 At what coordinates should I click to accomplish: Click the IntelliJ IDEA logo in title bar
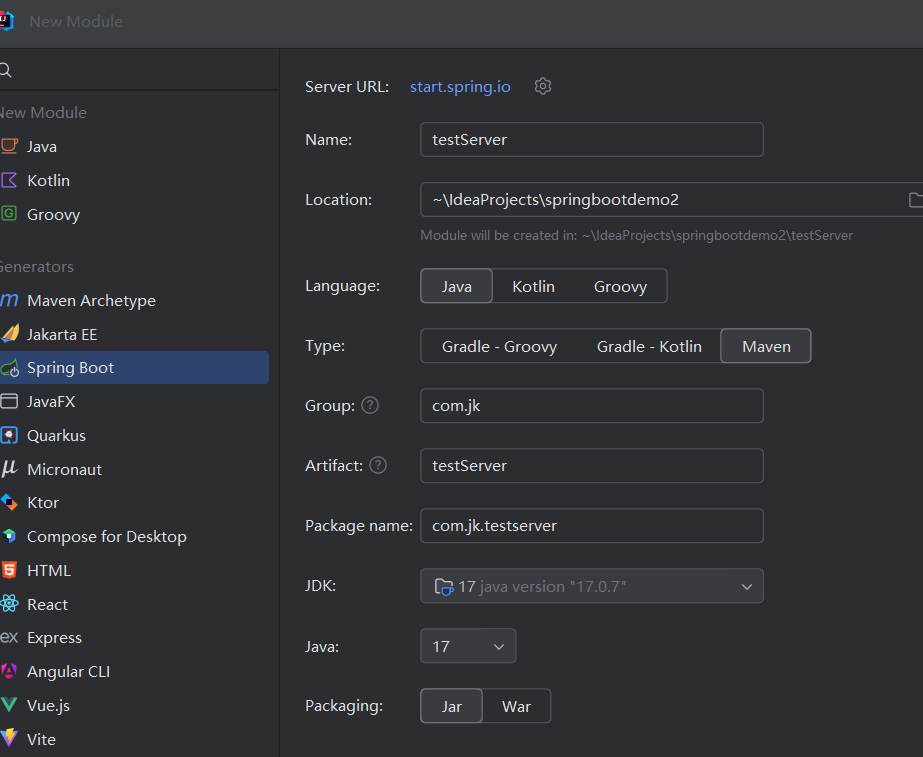click(x=6, y=21)
